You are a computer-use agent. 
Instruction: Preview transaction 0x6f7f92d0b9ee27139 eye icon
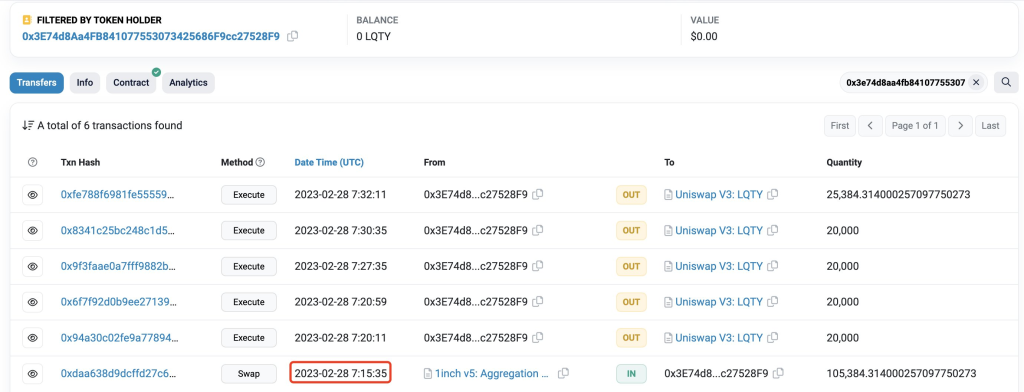pyautogui.click(x=33, y=302)
